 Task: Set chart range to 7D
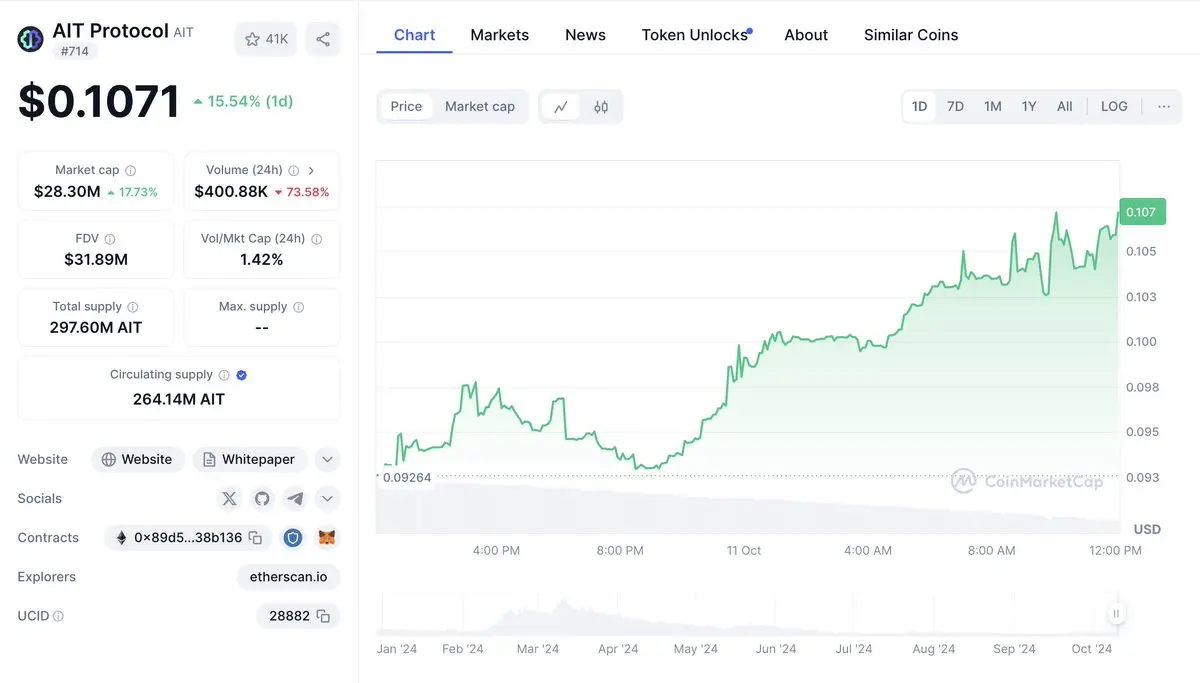(x=955, y=106)
